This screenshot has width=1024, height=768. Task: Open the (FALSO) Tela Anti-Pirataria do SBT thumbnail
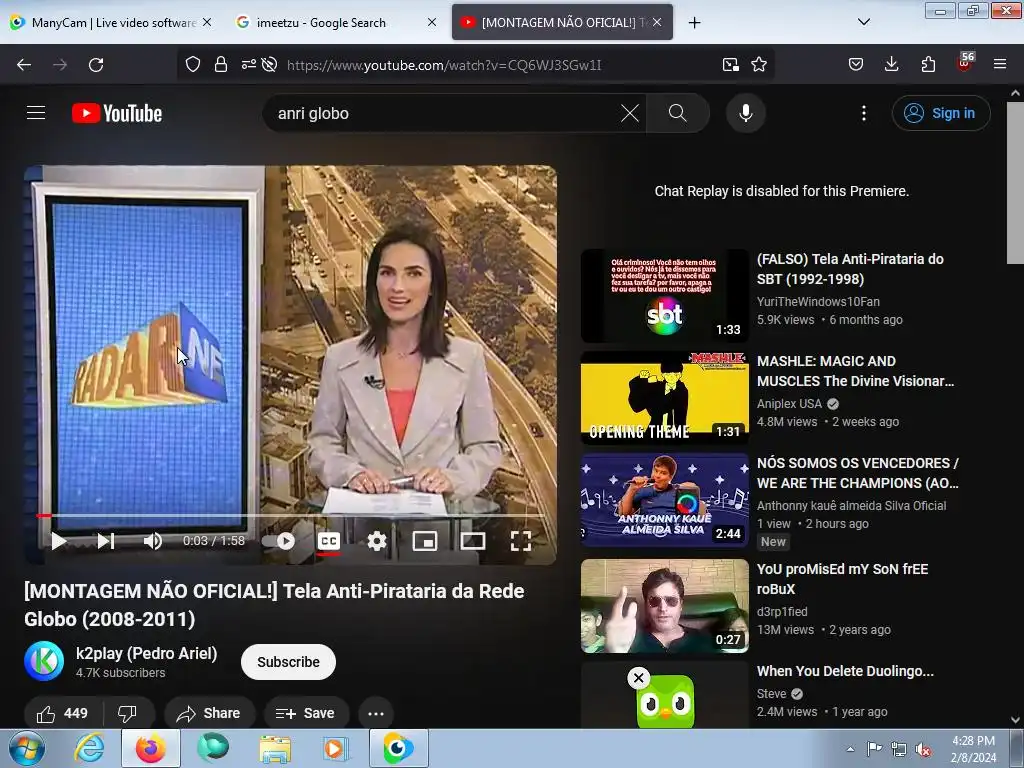[665, 295]
